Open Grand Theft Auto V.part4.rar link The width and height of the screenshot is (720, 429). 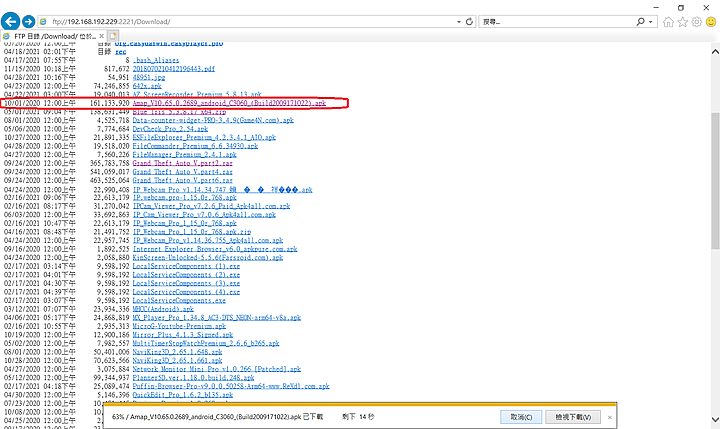point(183,172)
